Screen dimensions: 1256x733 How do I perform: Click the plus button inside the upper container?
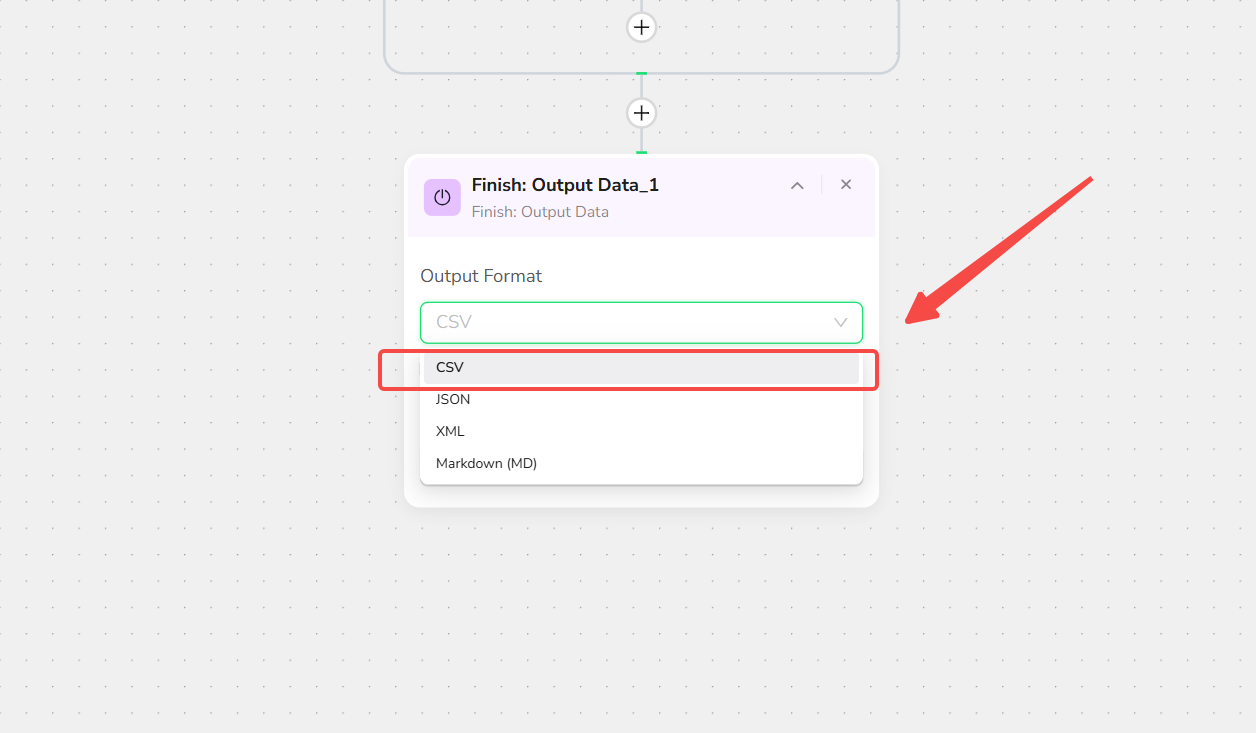641,27
